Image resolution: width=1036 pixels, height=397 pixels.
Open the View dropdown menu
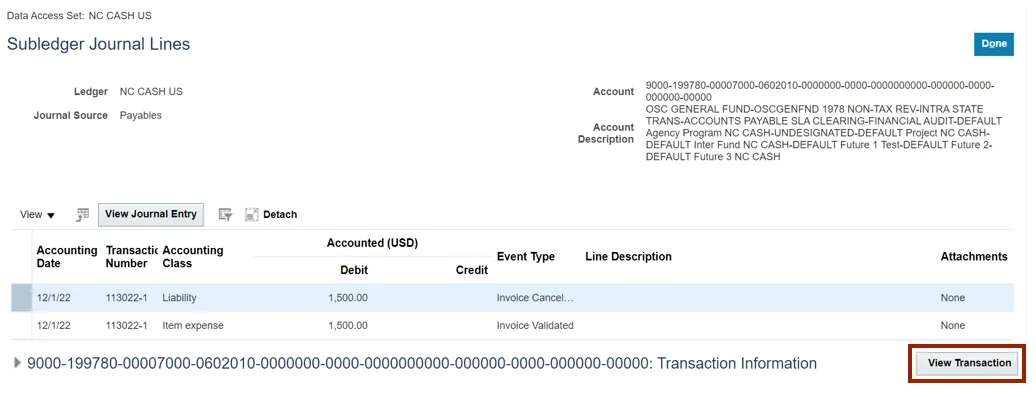(x=37, y=215)
